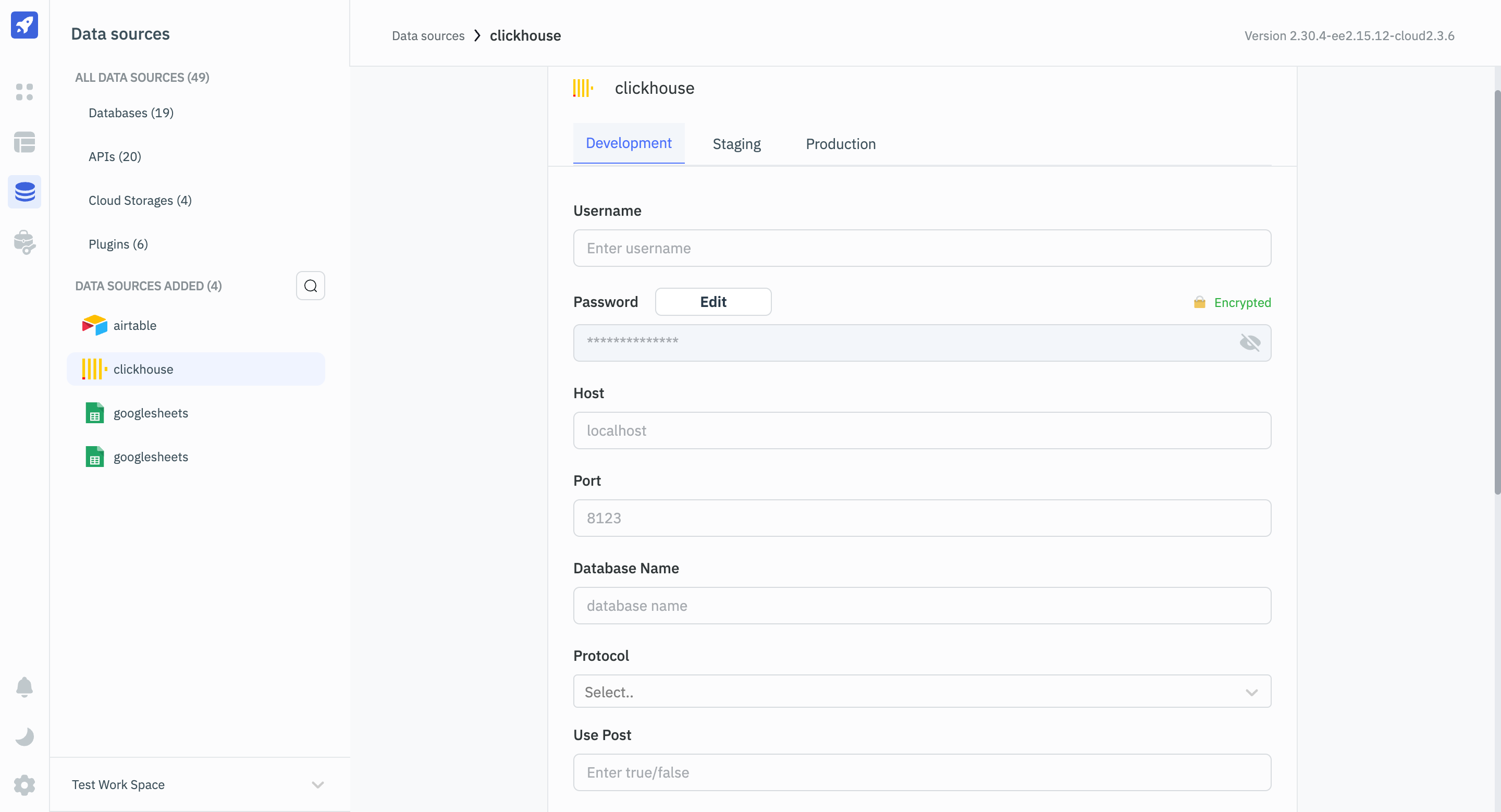Click the Database Name input field
This screenshot has width=1501, height=812.
(x=922, y=605)
